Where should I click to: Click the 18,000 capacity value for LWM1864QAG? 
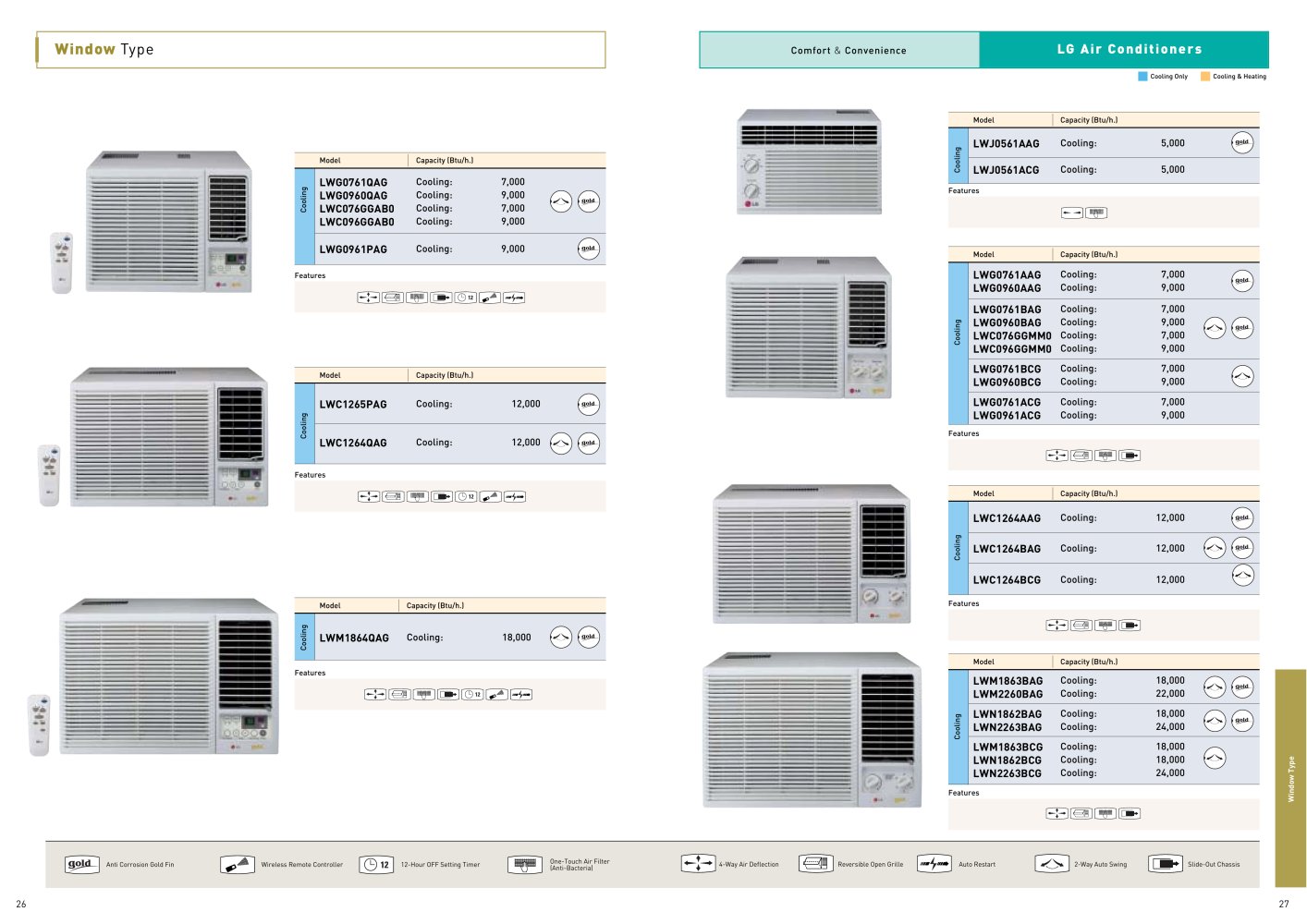(x=517, y=638)
